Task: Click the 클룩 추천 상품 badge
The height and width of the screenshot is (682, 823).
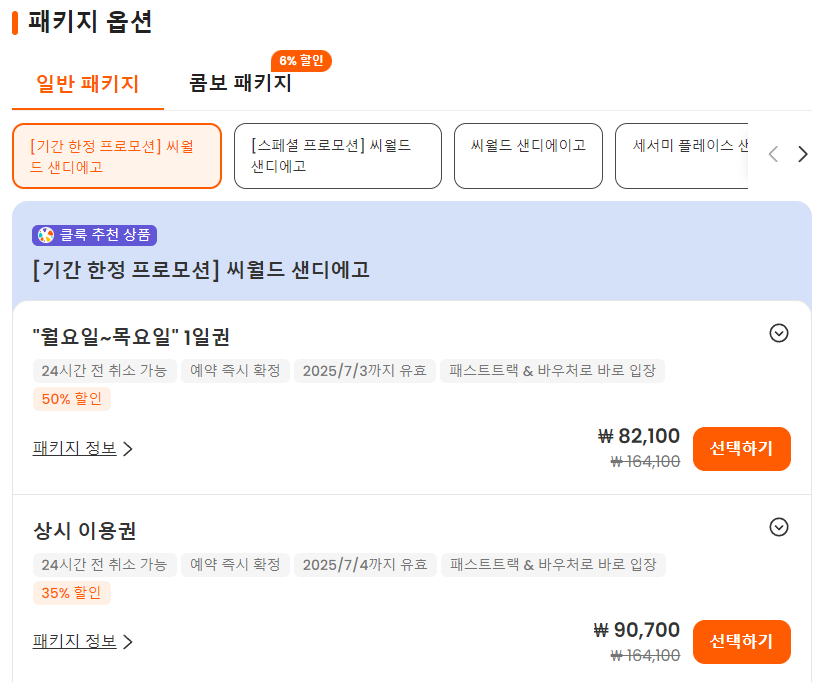Action: tap(94, 235)
